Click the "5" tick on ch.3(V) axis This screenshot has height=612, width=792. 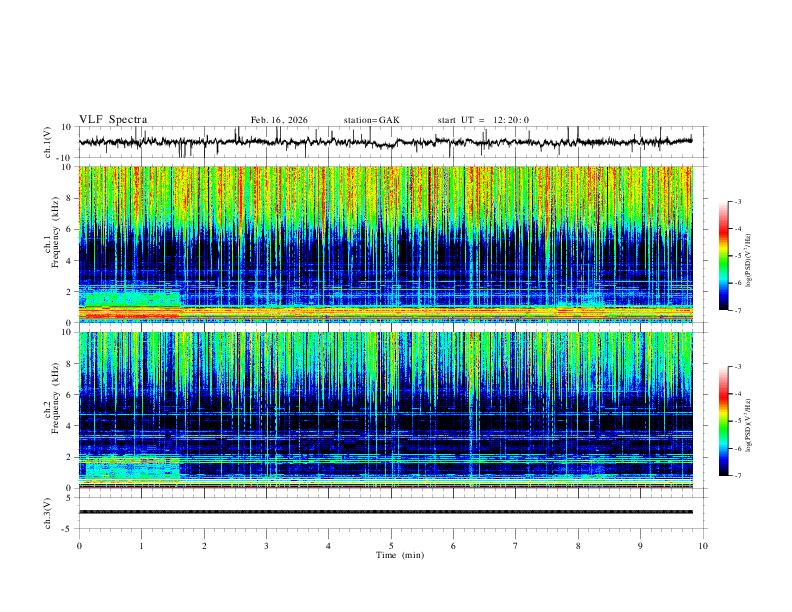click(69, 497)
